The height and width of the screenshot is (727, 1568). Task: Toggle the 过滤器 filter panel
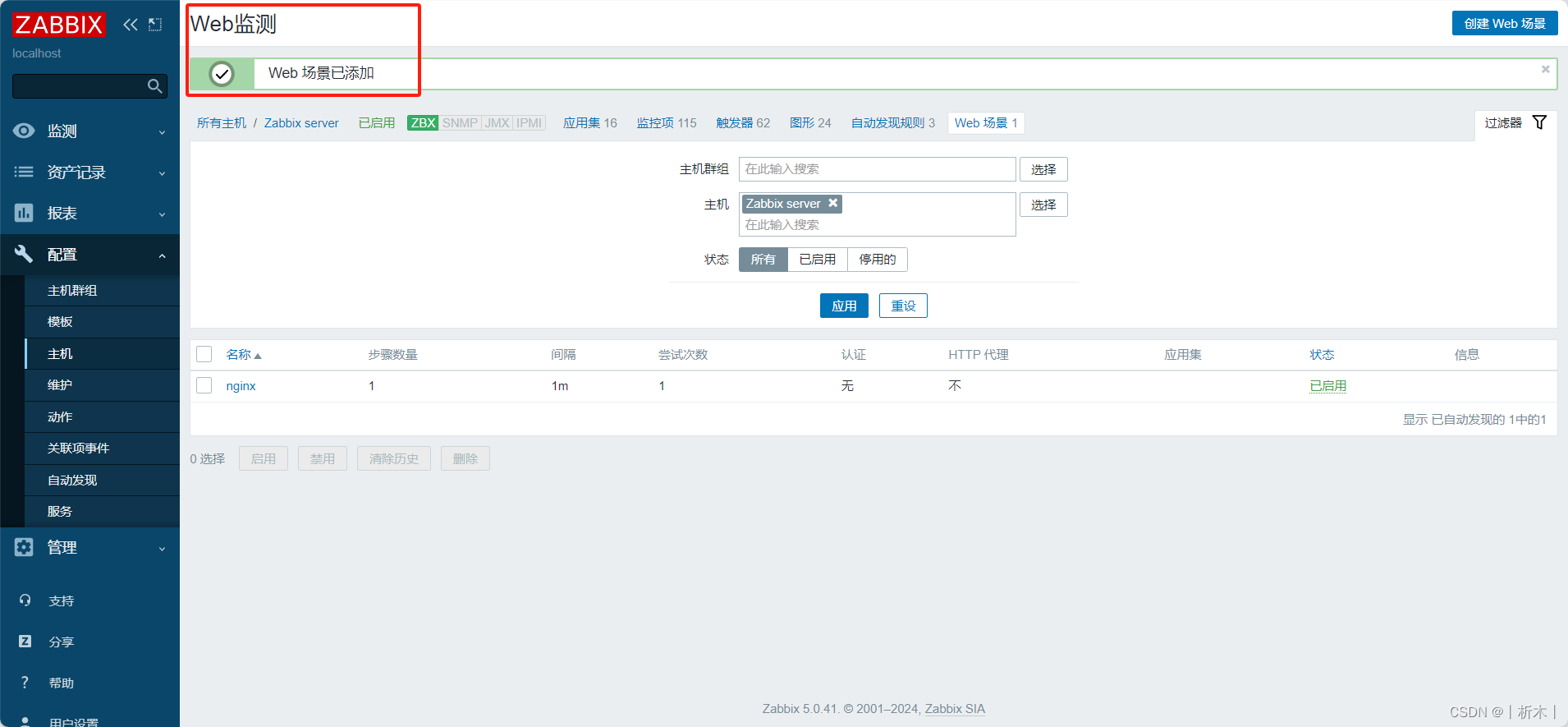pyautogui.click(x=1515, y=122)
